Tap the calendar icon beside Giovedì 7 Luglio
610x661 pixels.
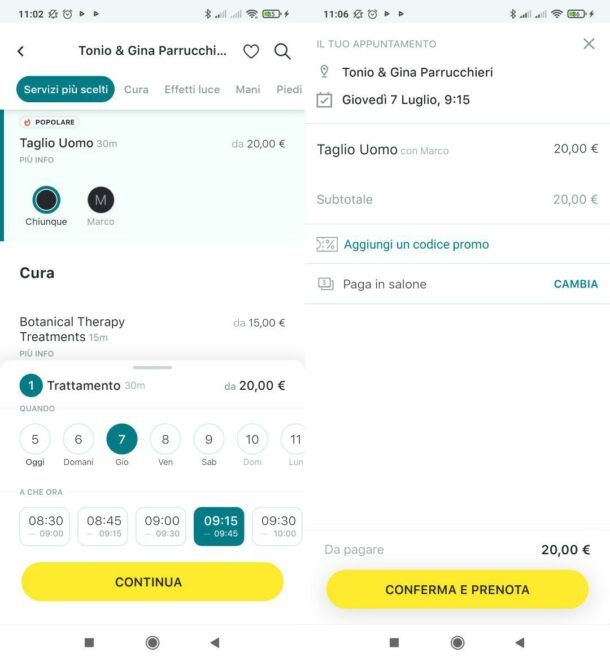324,100
